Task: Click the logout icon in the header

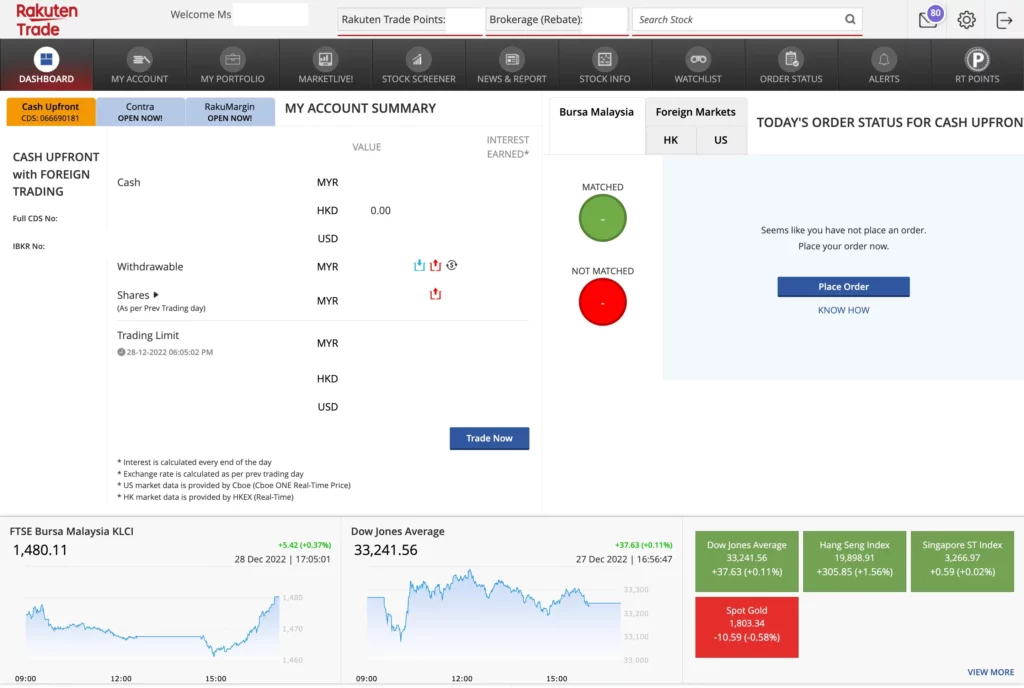Action: point(1004,20)
